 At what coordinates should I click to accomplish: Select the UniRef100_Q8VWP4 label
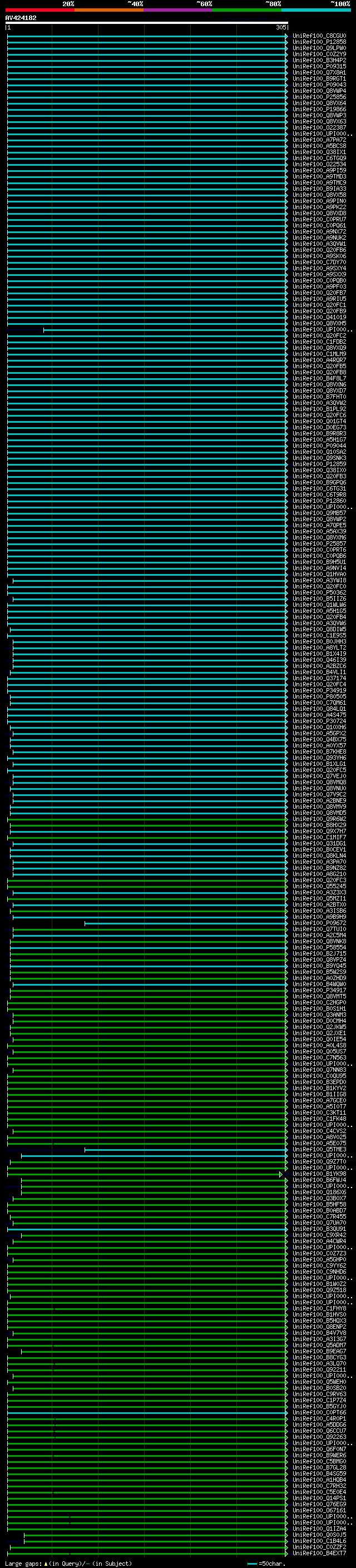point(319,91)
